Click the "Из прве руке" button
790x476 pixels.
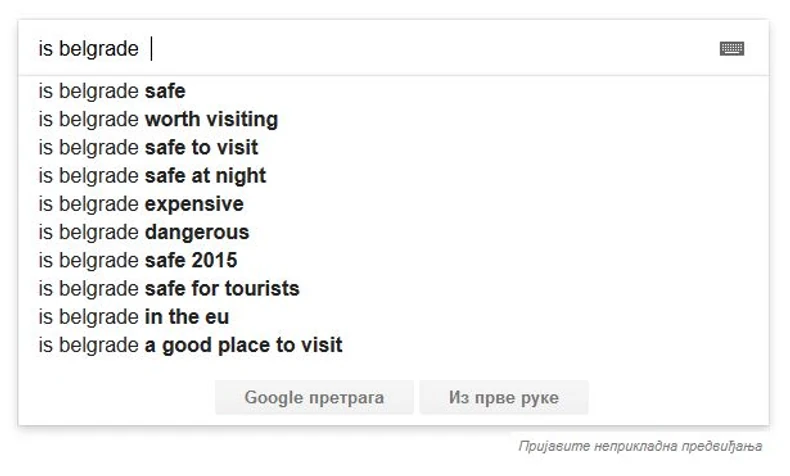(504, 398)
